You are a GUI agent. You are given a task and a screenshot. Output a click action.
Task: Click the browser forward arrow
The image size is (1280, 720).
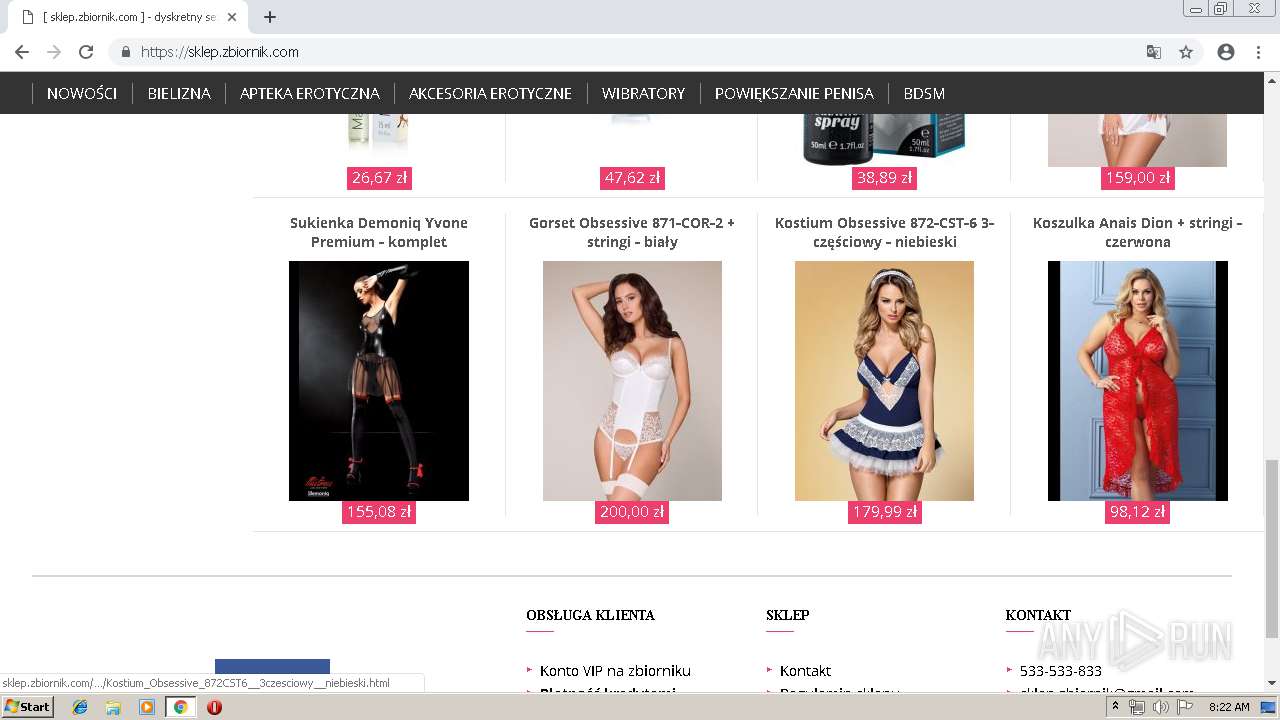pyautogui.click(x=54, y=52)
